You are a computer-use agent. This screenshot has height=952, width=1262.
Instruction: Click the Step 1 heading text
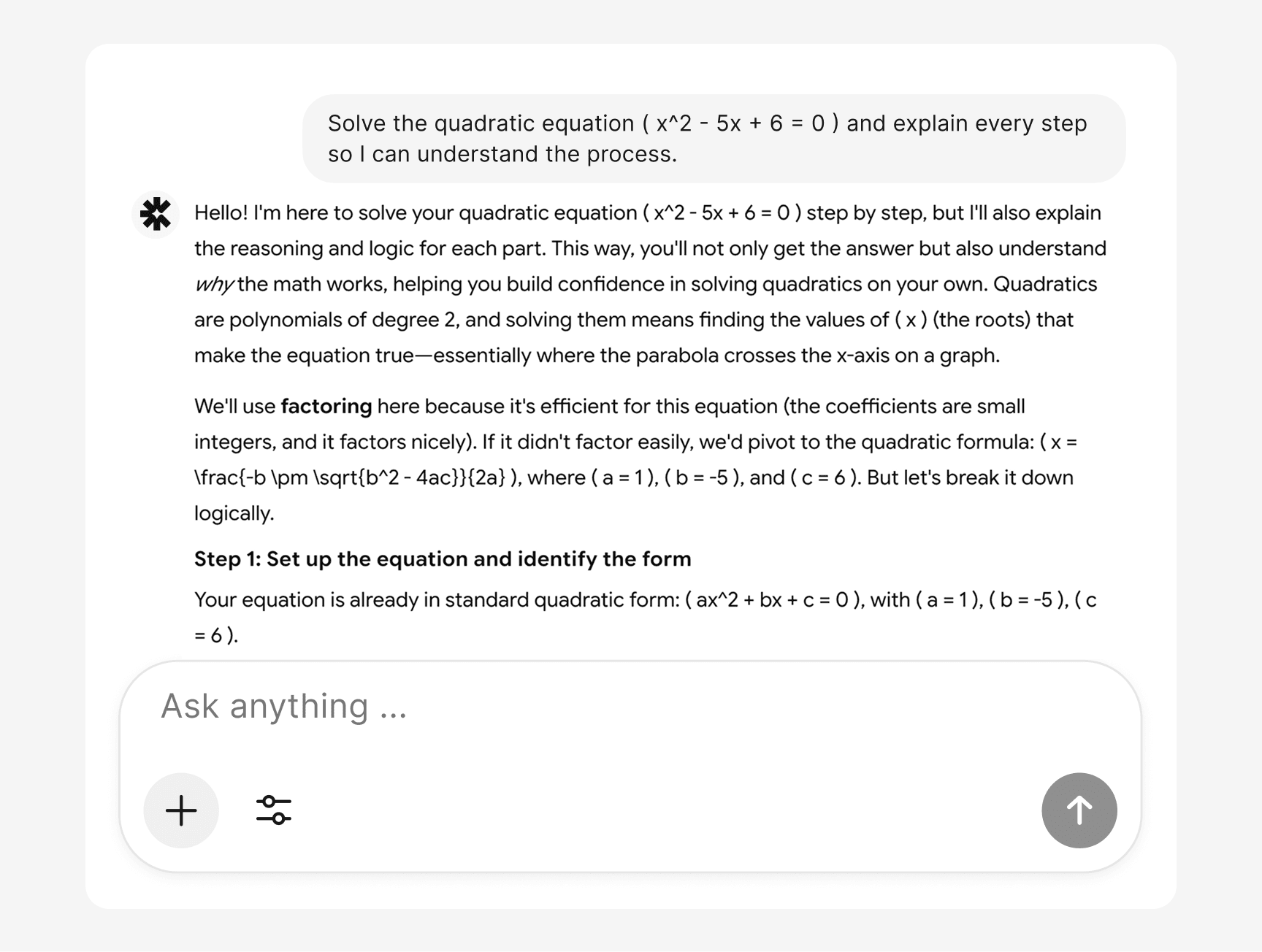442,559
